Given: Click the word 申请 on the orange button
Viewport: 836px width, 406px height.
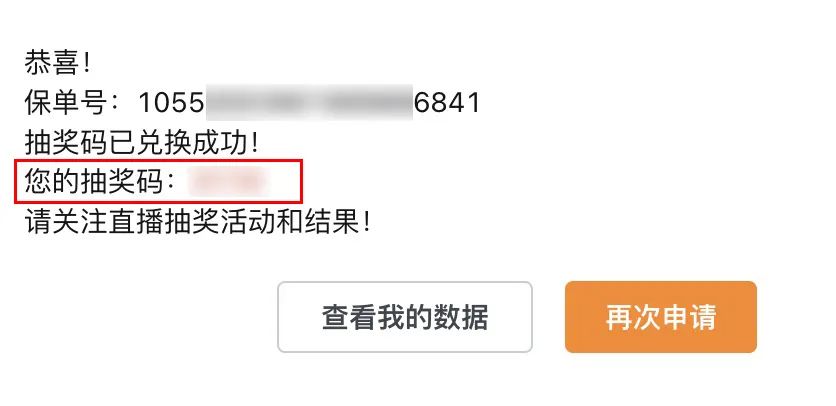Looking at the screenshot, I should [x=688, y=317].
